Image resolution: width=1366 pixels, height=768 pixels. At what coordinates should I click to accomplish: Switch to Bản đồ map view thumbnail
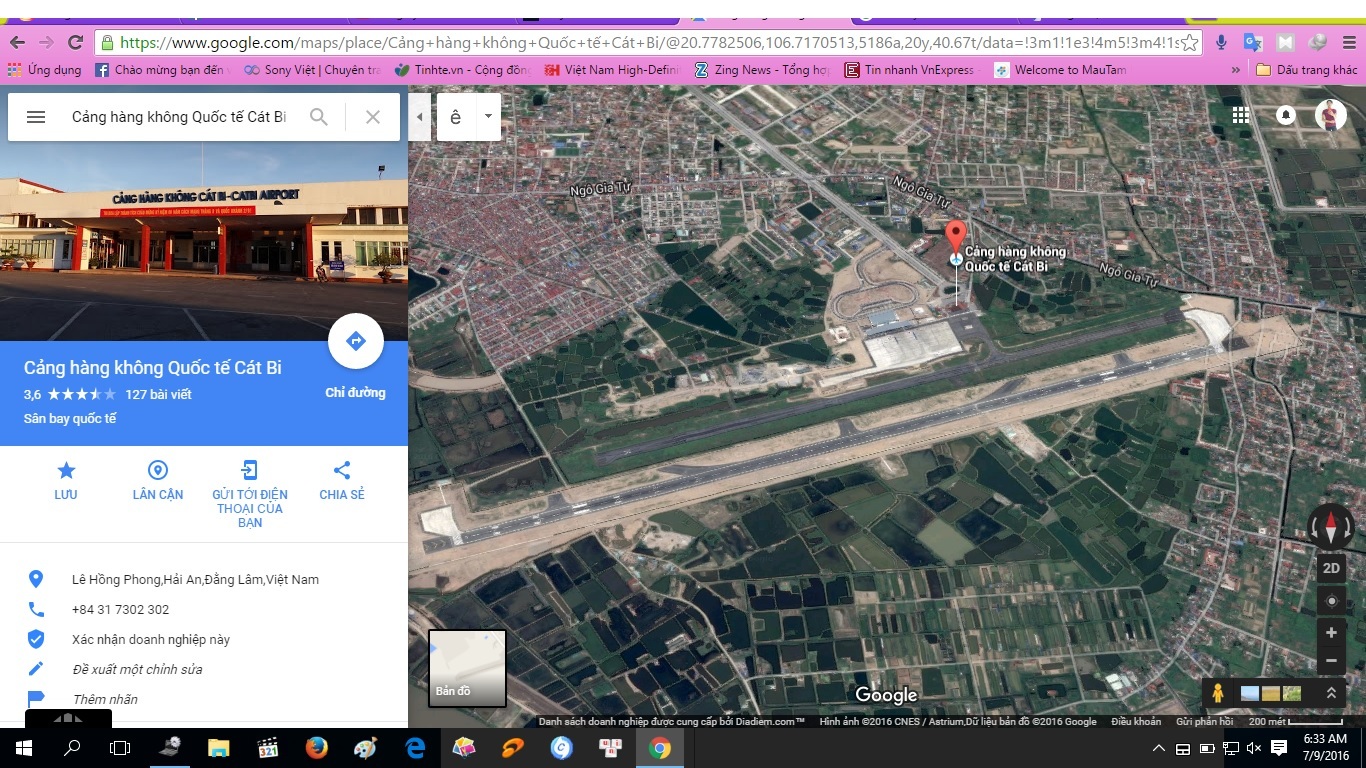tap(467, 668)
